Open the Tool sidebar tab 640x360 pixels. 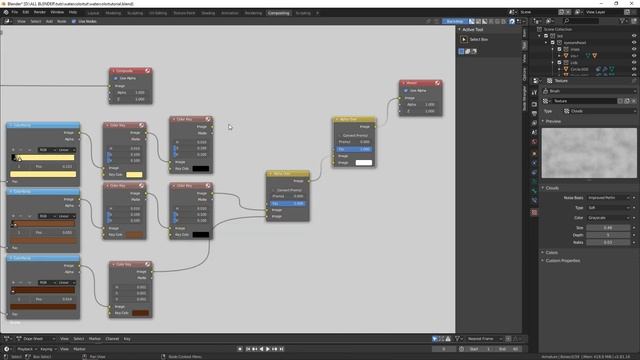point(524,44)
